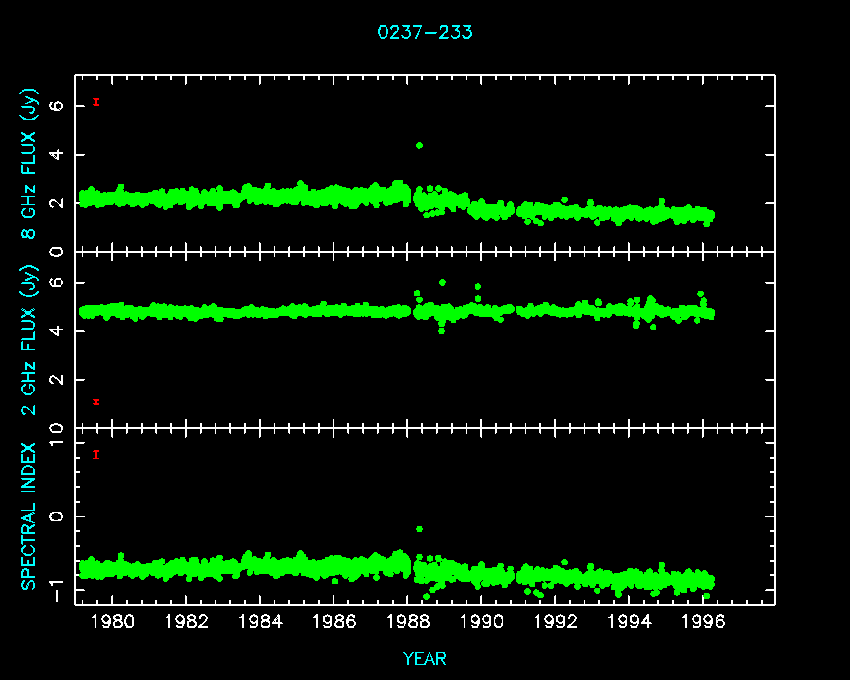
Task: Click the YEAR x-axis label
Action: click(x=425, y=658)
